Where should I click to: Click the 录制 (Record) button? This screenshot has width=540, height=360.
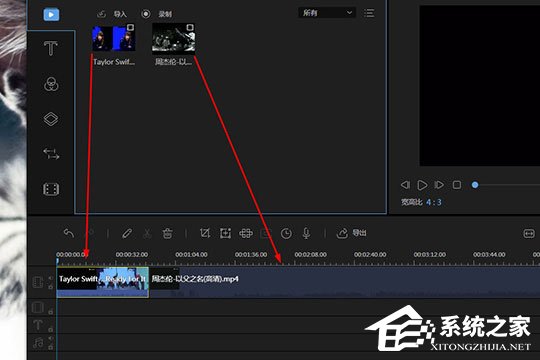coord(157,14)
